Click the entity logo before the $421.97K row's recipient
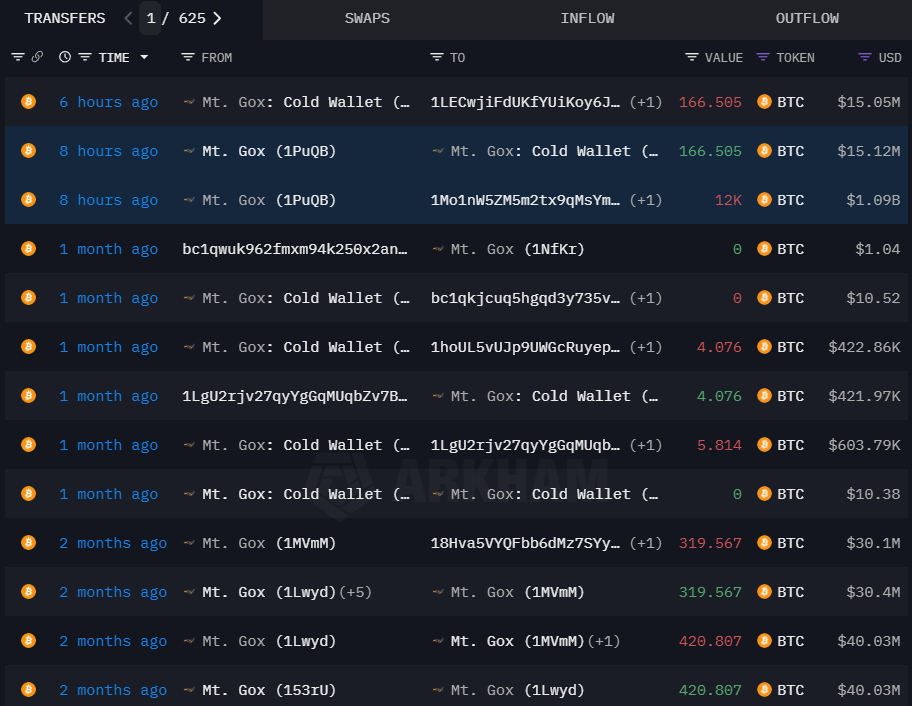 pyautogui.click(x=437, y=396)
